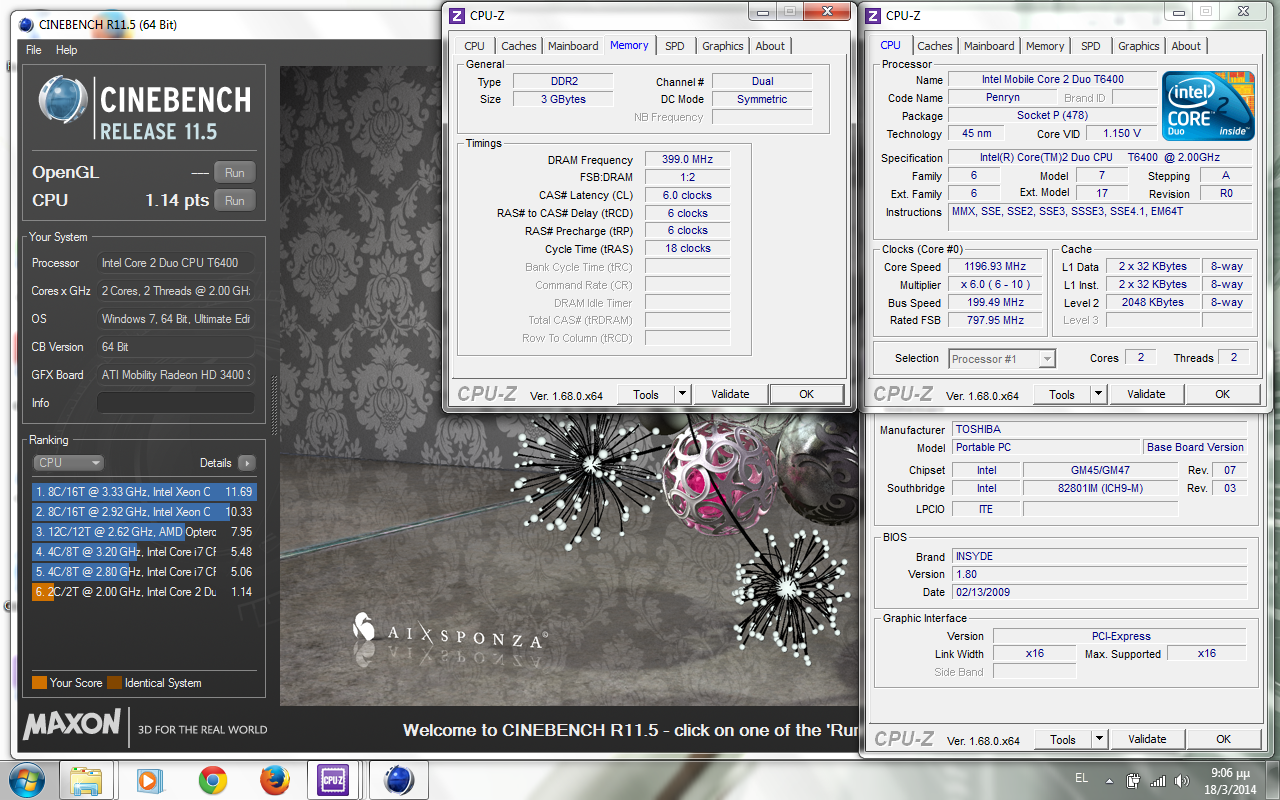The height and width of the screenshot is (800, 1280).
Task: Launch Google Chrome from taskbar
Action: pos(212,780)
